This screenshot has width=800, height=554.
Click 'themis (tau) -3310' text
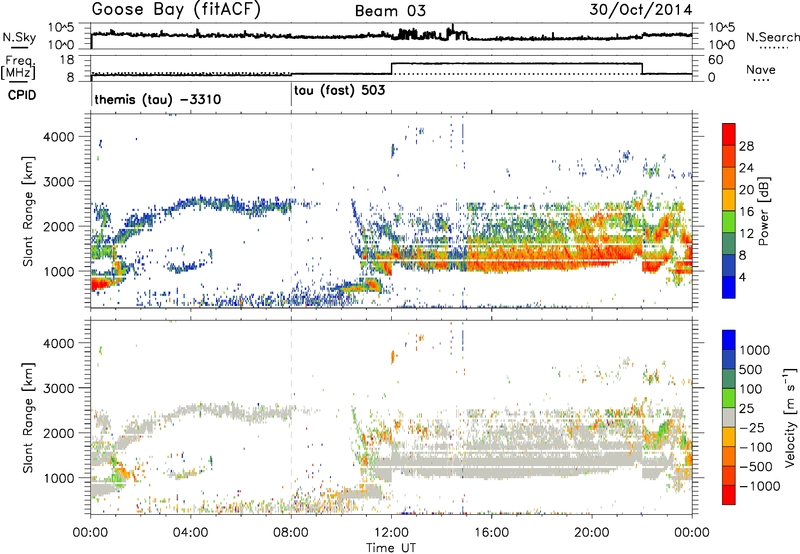[x=158, y=99]
